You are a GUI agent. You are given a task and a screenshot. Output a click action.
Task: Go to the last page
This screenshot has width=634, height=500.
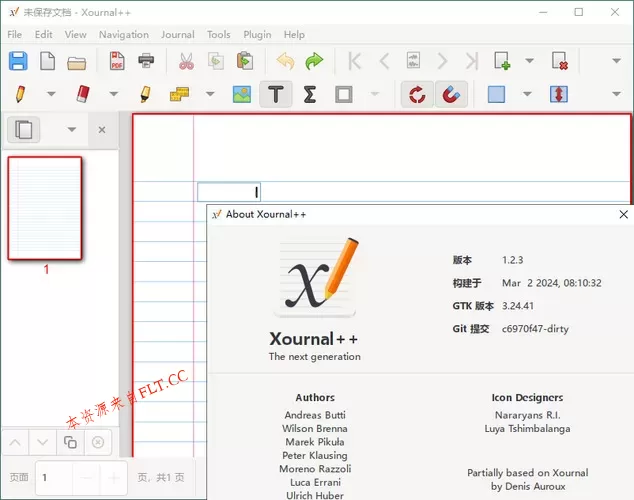471,61
